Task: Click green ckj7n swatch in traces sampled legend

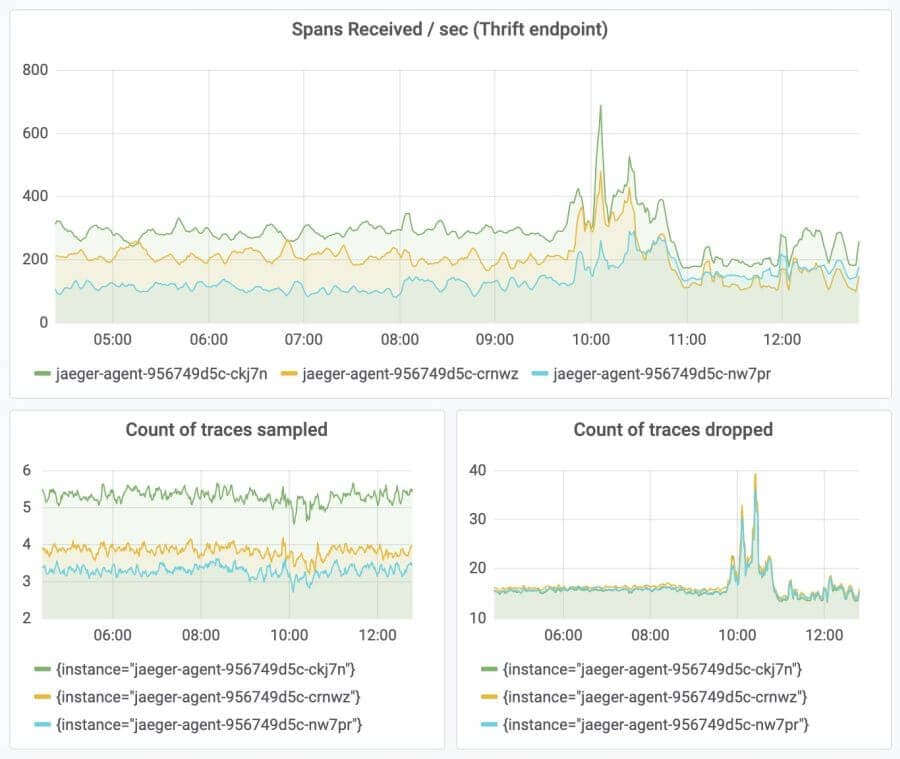Action: tap(42, 669)
